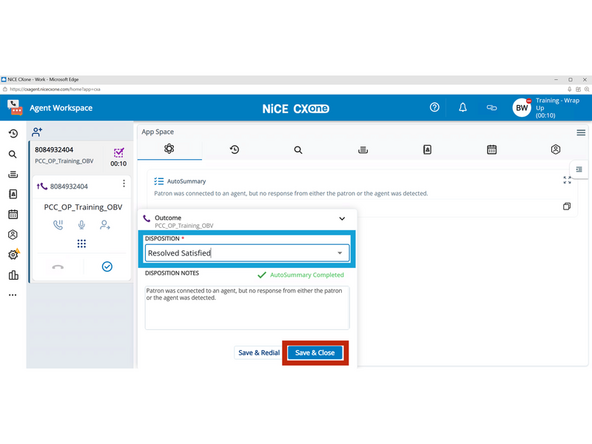Screen dimensions: 592x444
Task: Open the call's three-dot options menu
Action: point(124,183)
